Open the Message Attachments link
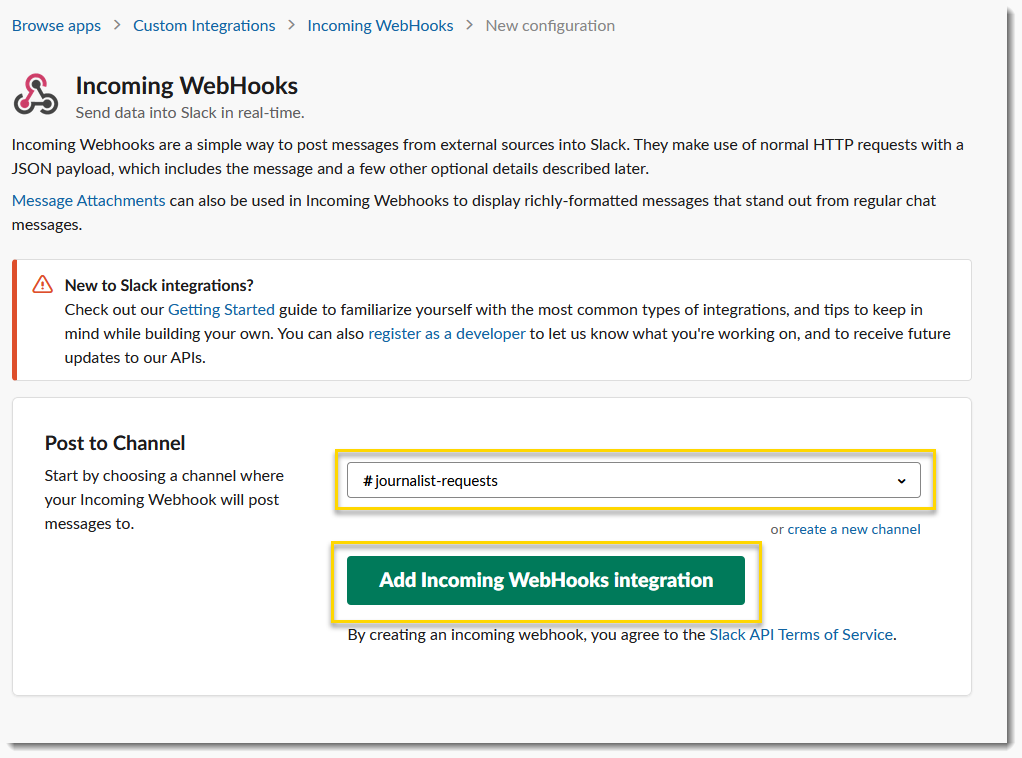This screenshot has height=758, width=1022. [89, 200]
